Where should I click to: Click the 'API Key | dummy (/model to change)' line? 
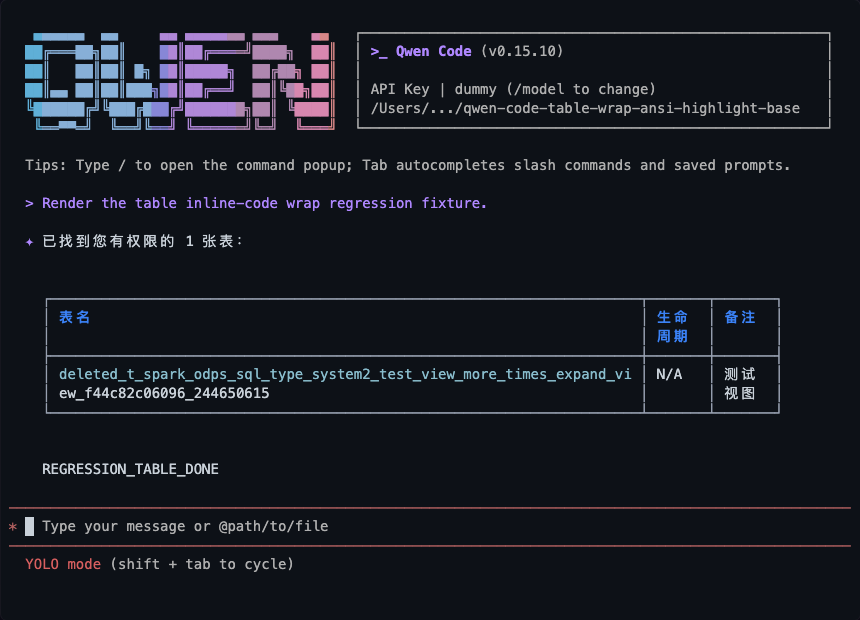(x=513, y=89)
